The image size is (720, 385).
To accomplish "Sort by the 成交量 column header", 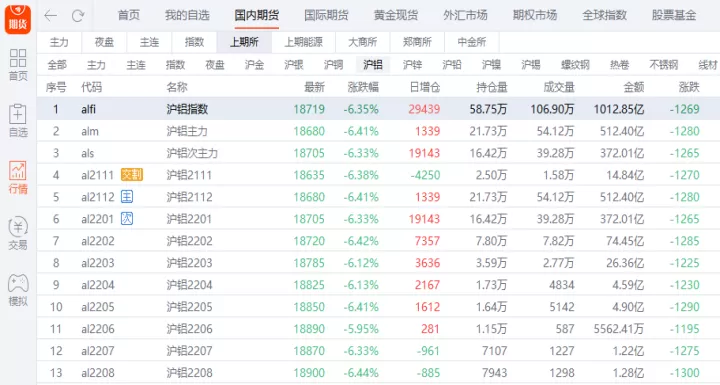I will pyautogui.click(x=559, y=87).
